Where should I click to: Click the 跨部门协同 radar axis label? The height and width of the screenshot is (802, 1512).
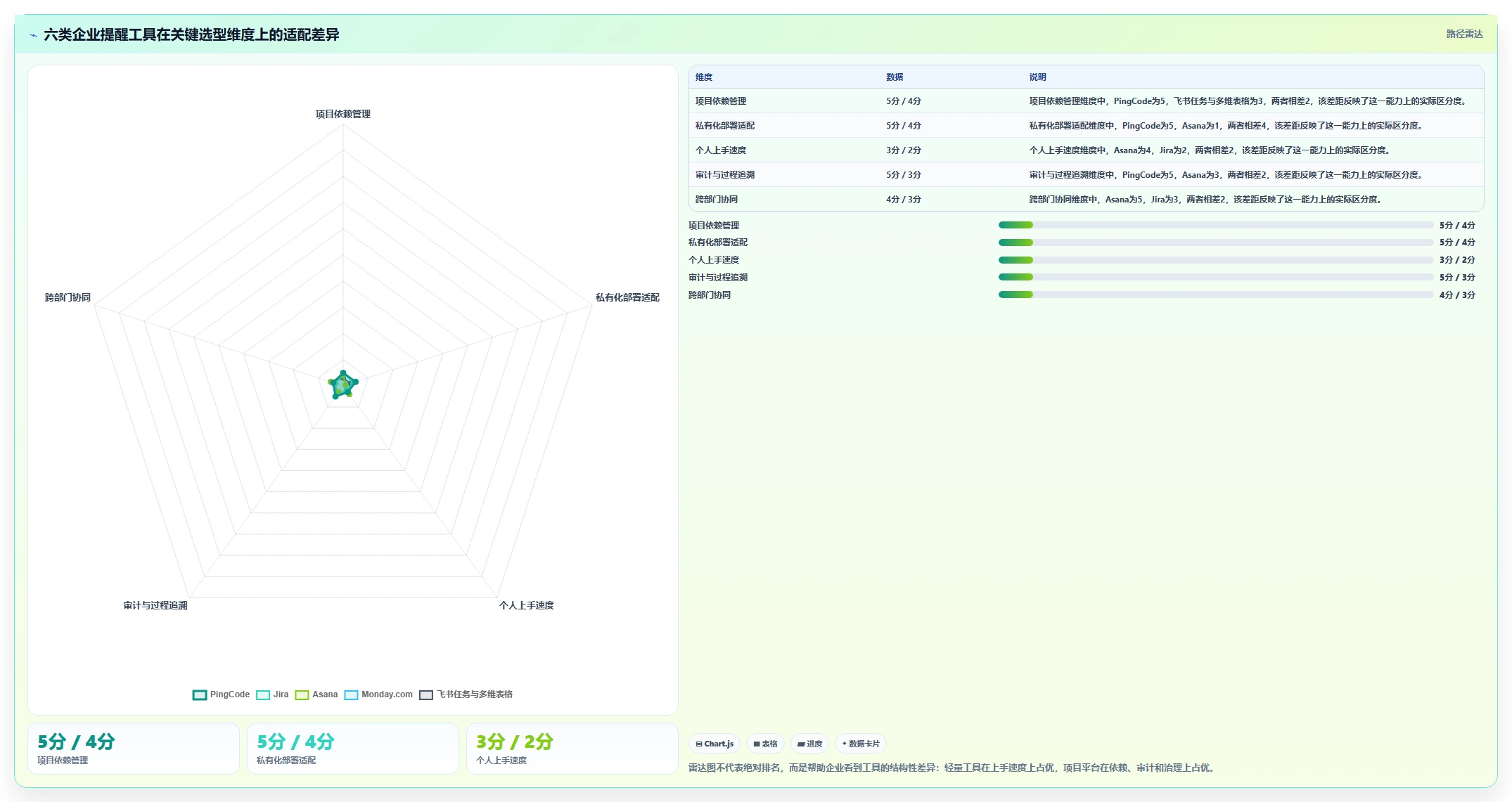pos(68,297)
